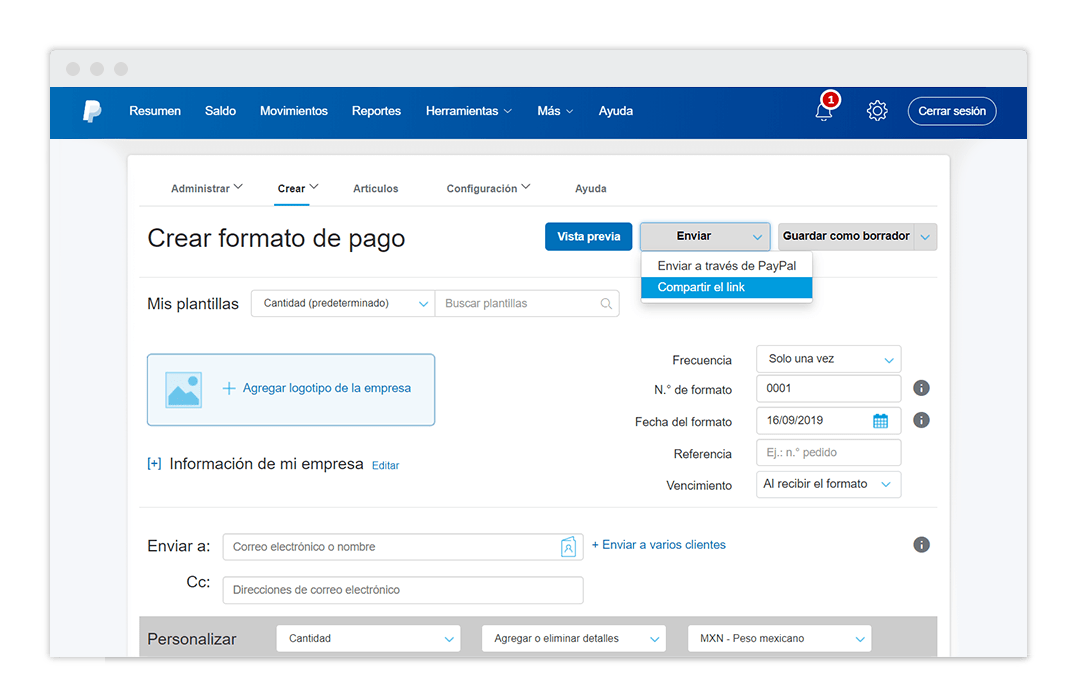The width and height of the screenshot is (1077, 700).
Task: Click the Vista previa button
Action: point(588,237)
